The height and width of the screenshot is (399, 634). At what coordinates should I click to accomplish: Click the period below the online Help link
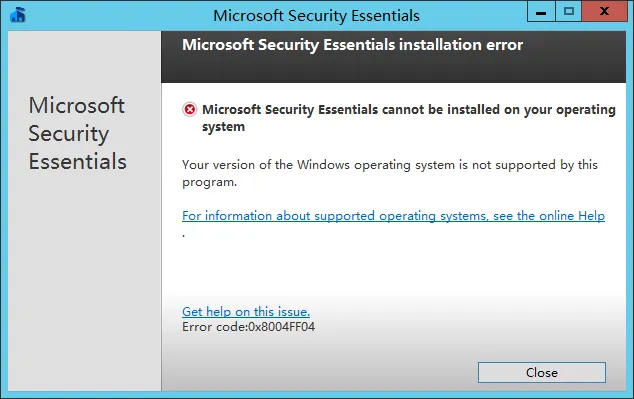[184, 235]
